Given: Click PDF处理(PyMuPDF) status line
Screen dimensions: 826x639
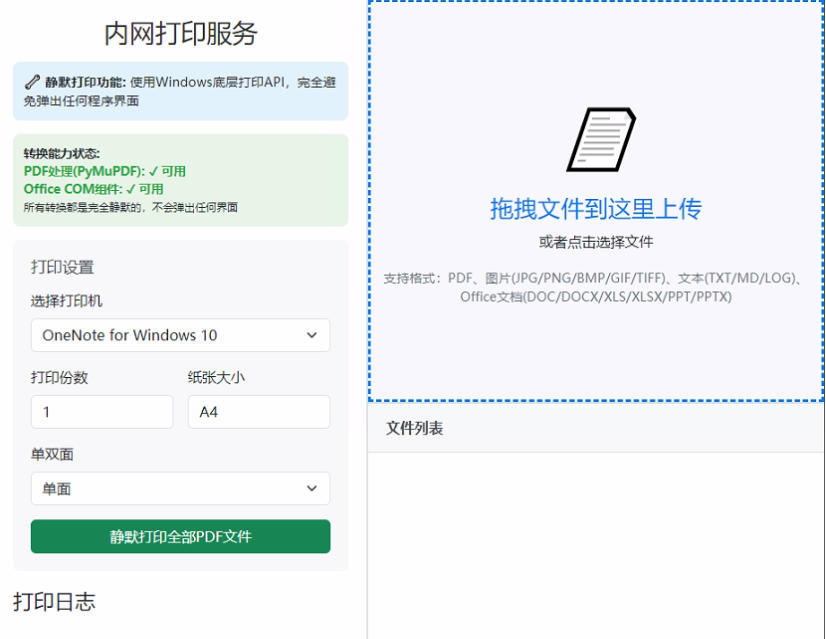Looking at the screenshot, I should (x=105, y=171).
